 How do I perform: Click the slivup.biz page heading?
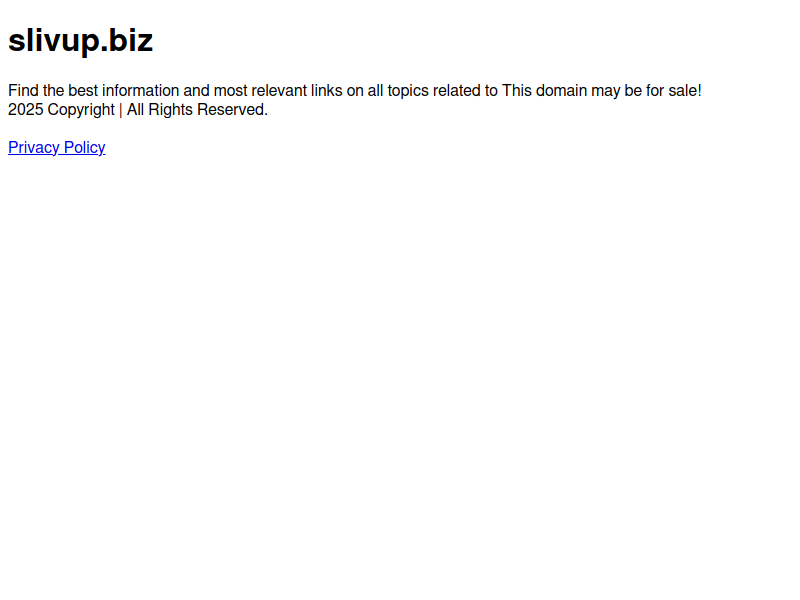[x=81, y=40]
